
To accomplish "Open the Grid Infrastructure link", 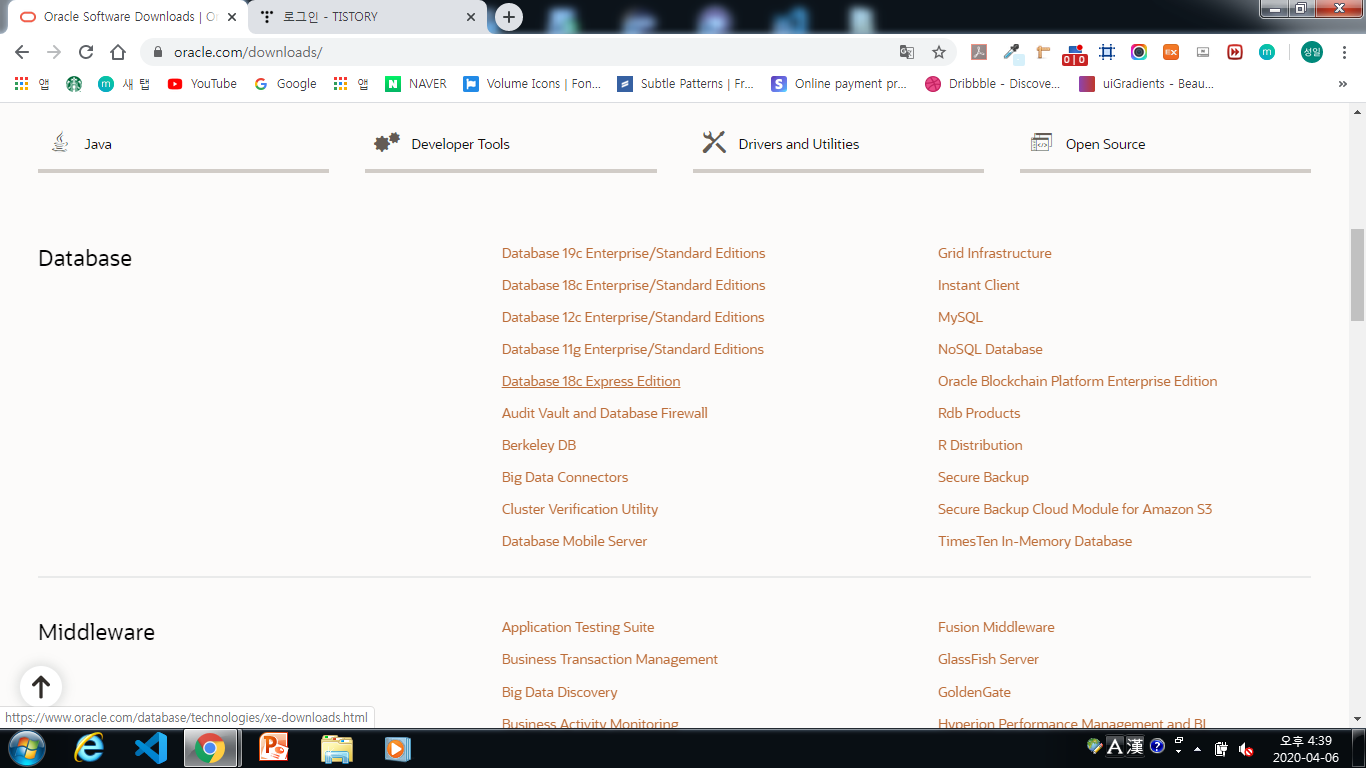I will (995, 253).
